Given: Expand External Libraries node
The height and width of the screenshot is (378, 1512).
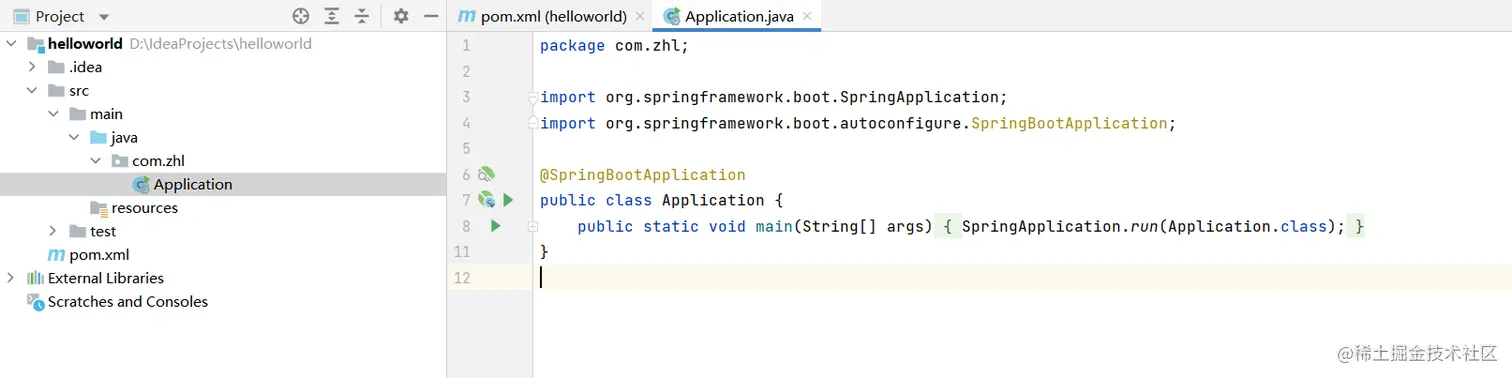Looking at the screenshot, I should (11, 278).
